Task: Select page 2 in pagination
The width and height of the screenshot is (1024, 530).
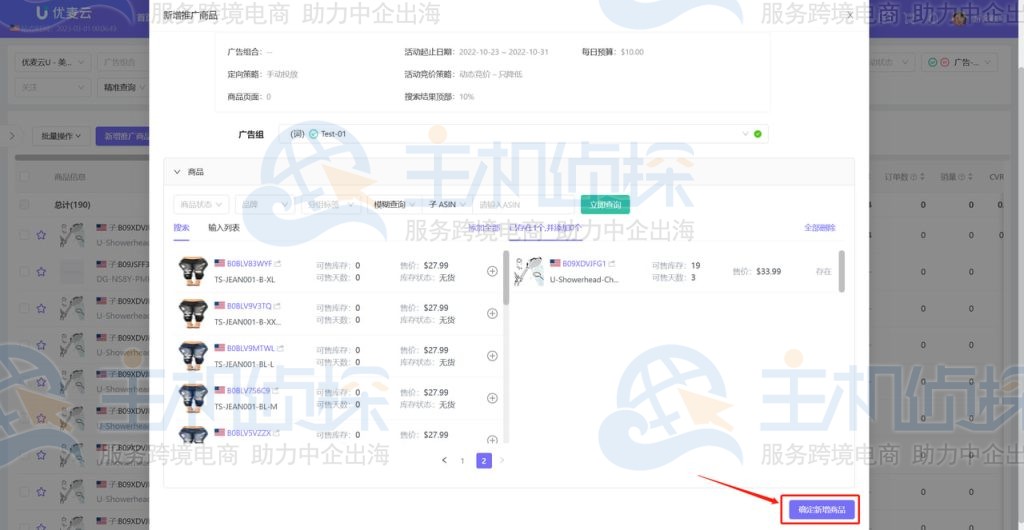Action: [484, 461]
